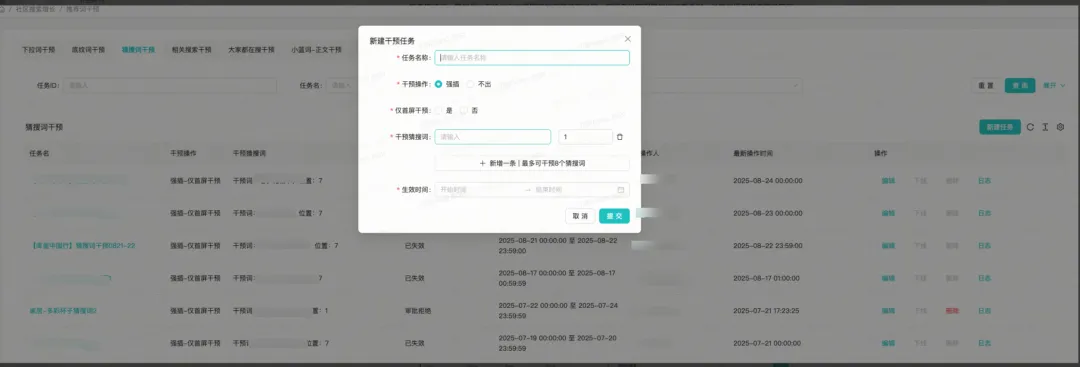Click the 提交 button in dialog

[614, 216]
